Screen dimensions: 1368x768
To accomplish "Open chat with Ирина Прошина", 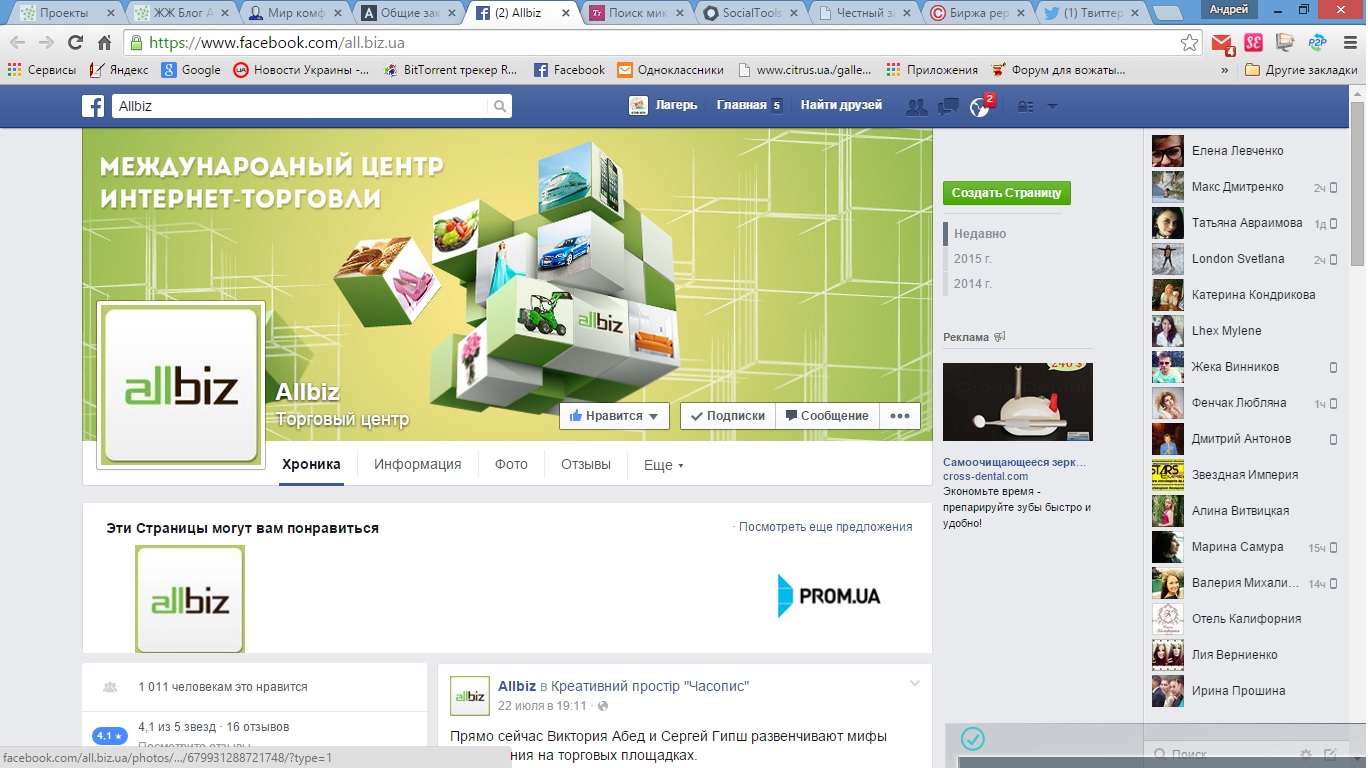I will (x=1247, y=691).
